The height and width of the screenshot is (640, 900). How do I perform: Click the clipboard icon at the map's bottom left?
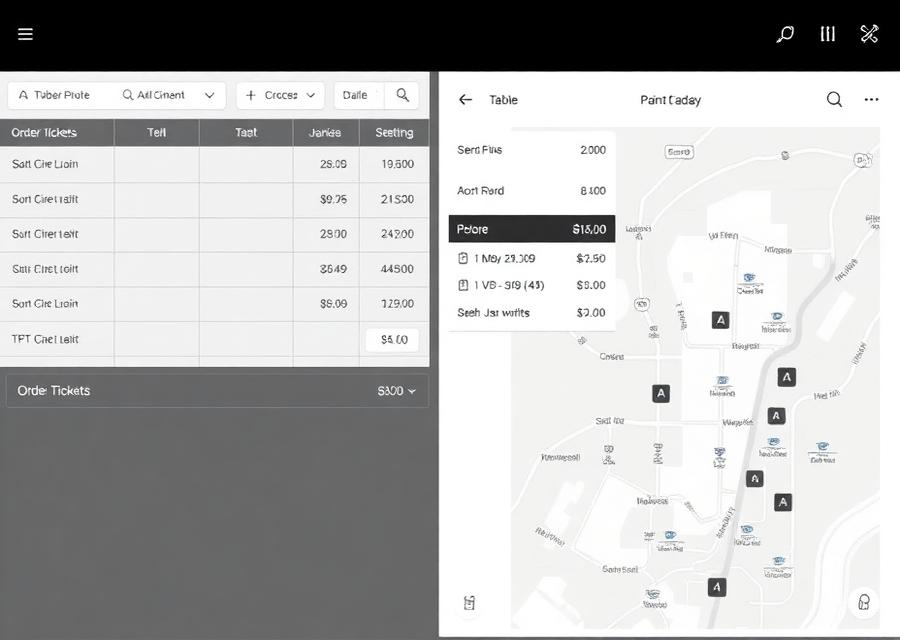(469, 603)
